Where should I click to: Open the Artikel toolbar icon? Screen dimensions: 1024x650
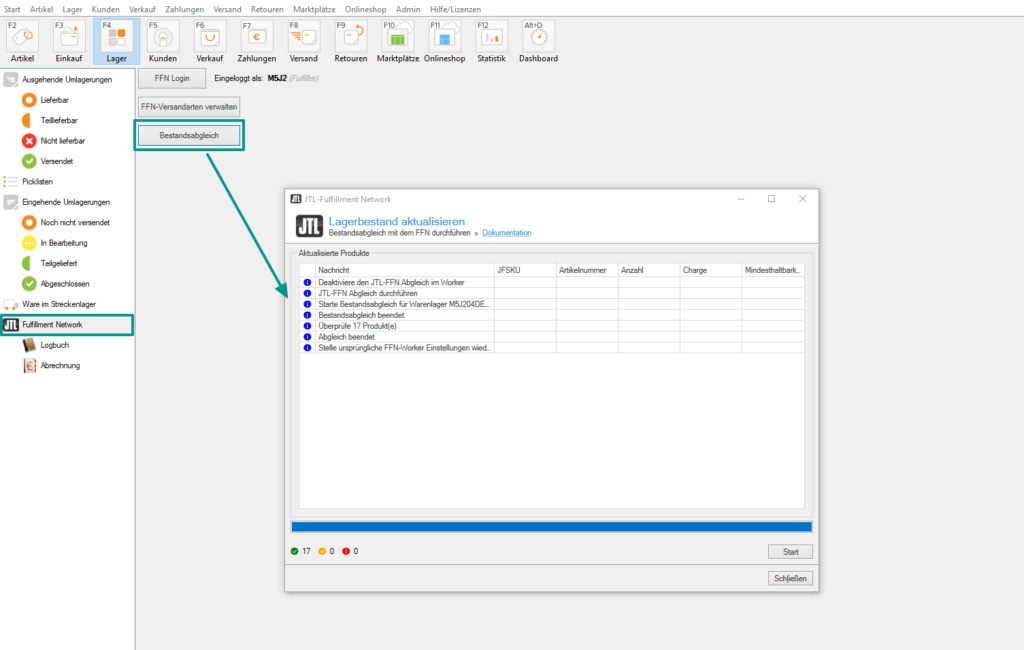(22, 40)
